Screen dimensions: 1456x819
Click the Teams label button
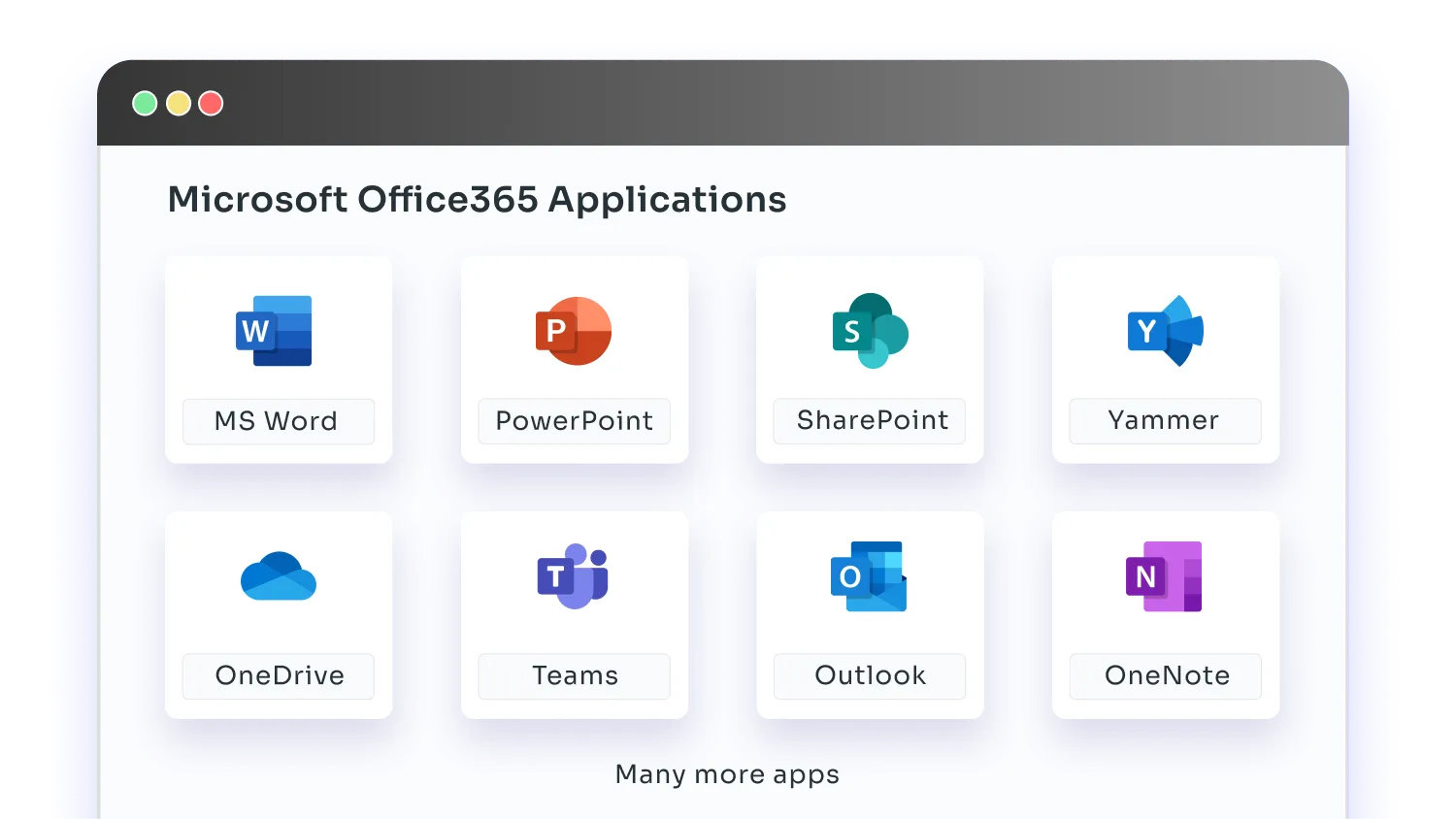click(x=574, y=676)
